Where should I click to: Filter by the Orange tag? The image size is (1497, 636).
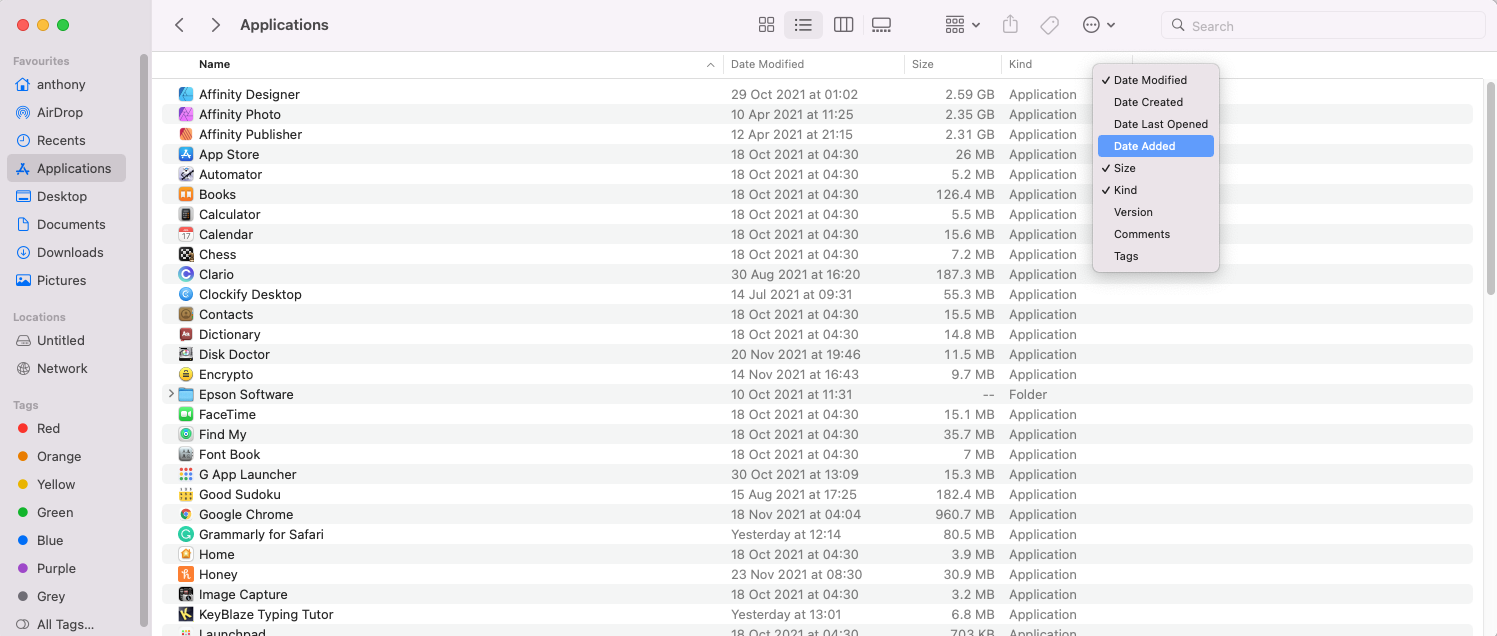click(x=66, y=456)
